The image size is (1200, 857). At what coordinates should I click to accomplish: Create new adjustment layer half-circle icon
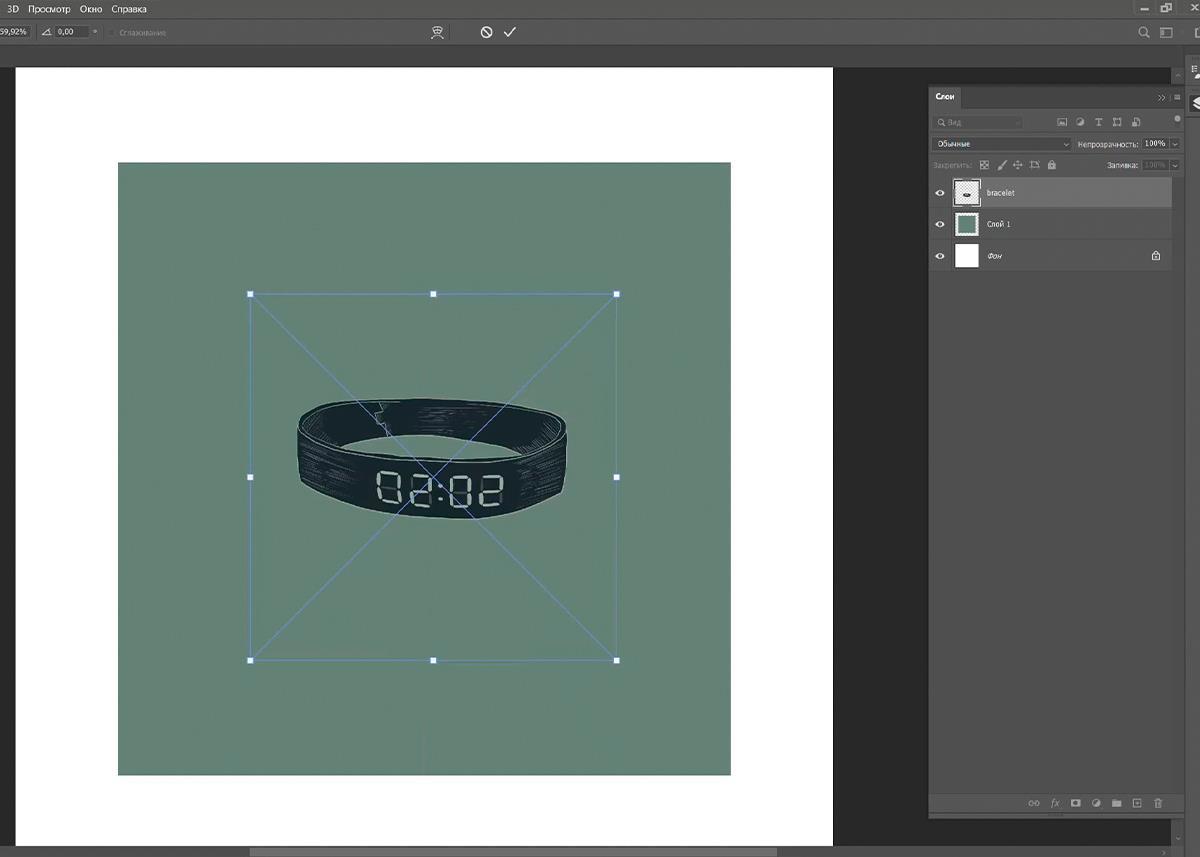(x=1096, y=803)
